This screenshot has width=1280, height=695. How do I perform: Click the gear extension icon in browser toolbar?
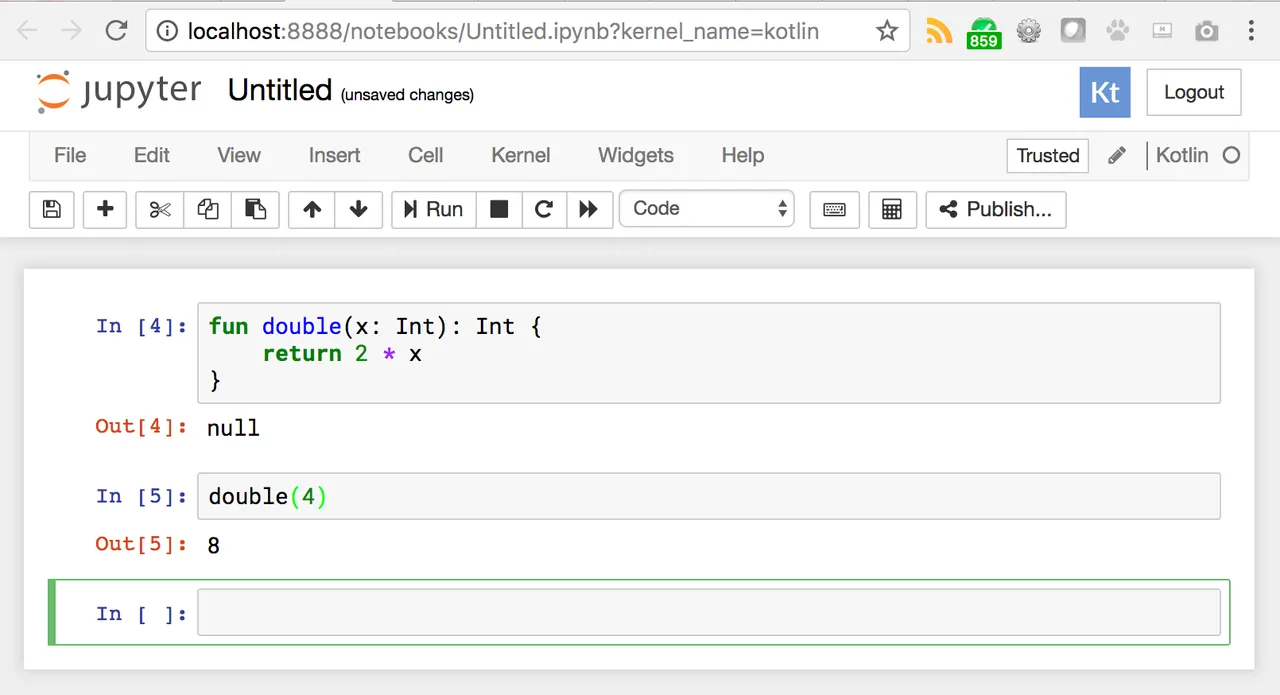click(x=1029, y=31)
